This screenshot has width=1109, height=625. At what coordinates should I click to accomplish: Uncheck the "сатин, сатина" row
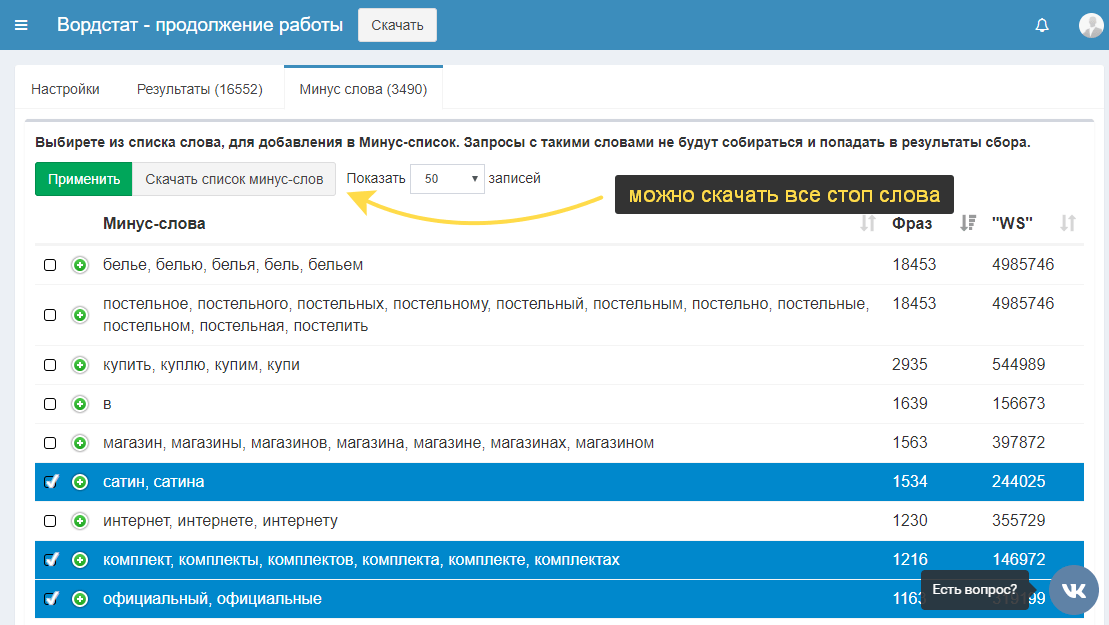52,481
